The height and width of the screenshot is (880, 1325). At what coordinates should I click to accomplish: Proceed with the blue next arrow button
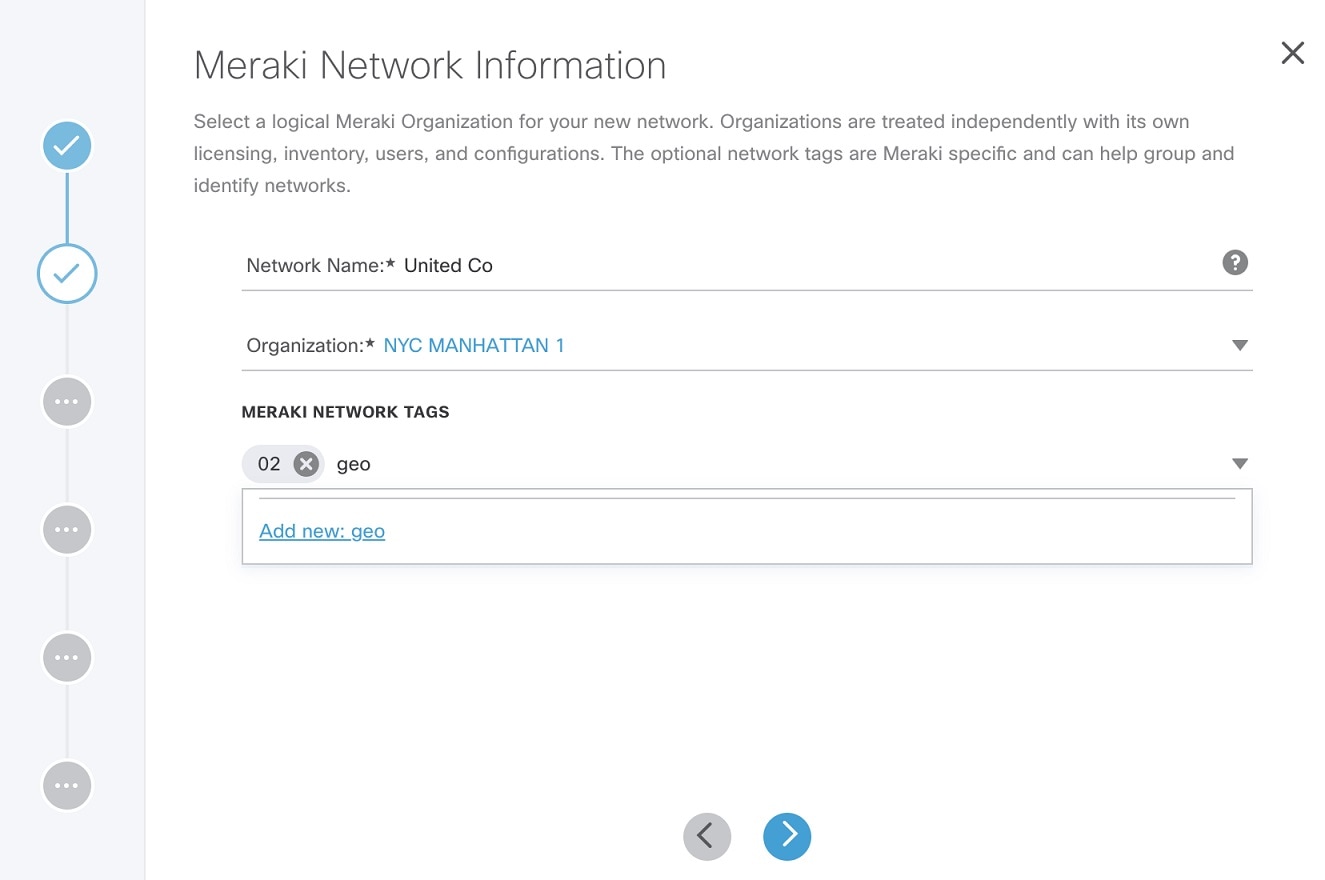click(787, 836)
